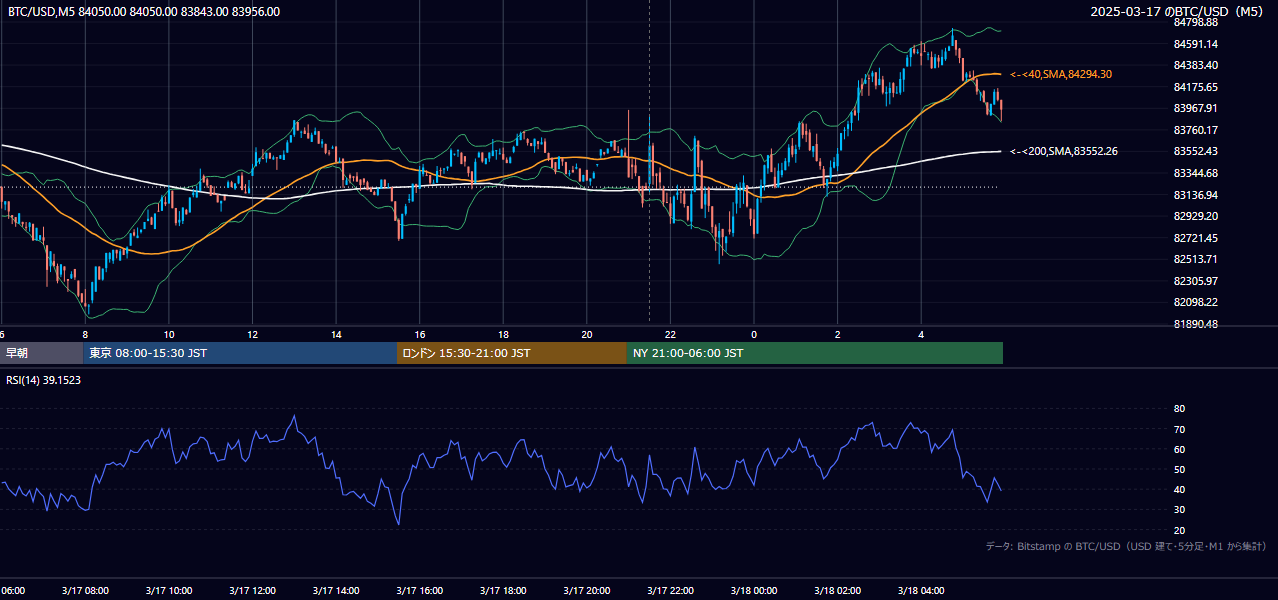Click the 3/17 08:00 time axis label
This screenshot has height=600, width=1278.
84,591
